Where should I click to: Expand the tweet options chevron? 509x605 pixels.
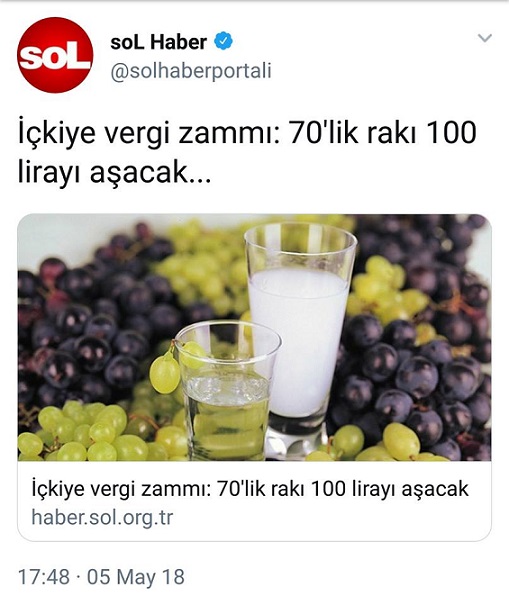(485, 38)
